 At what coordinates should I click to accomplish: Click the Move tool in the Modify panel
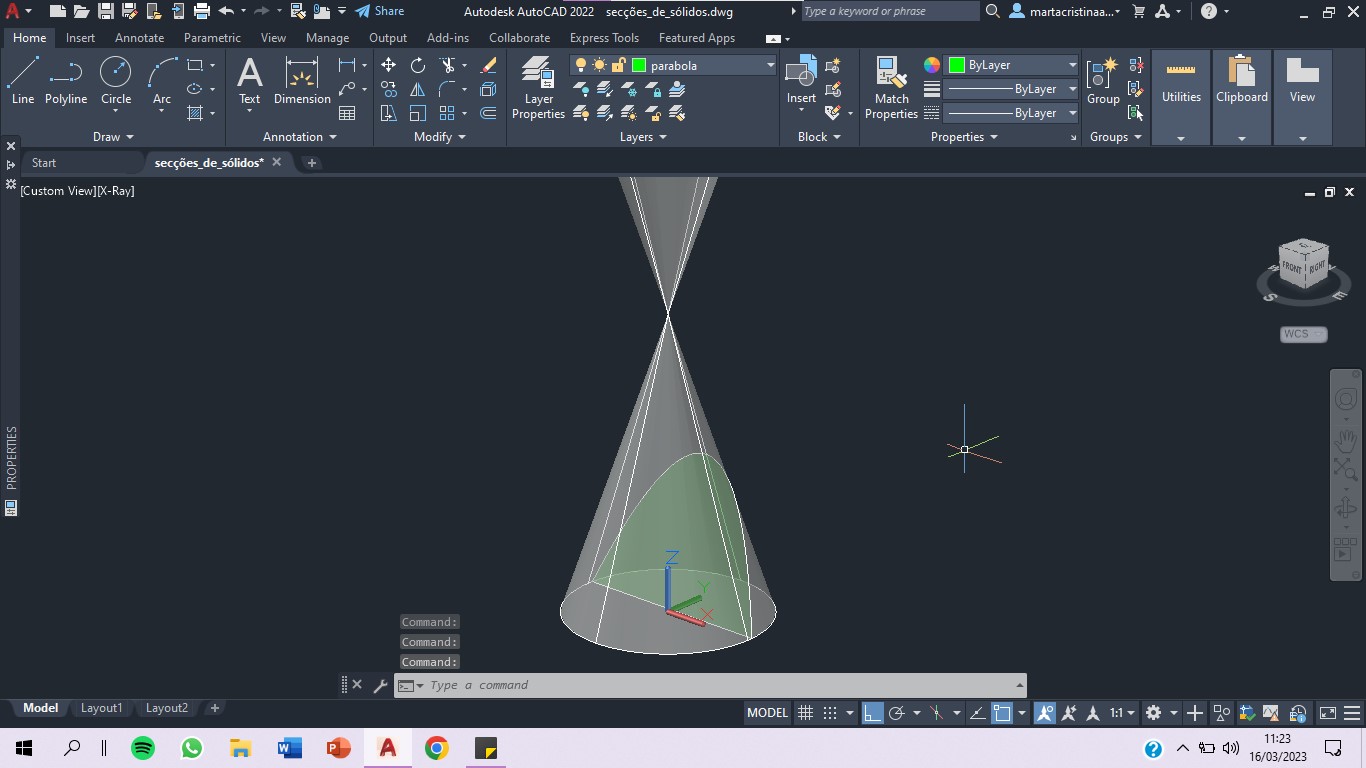click(389, 65)
